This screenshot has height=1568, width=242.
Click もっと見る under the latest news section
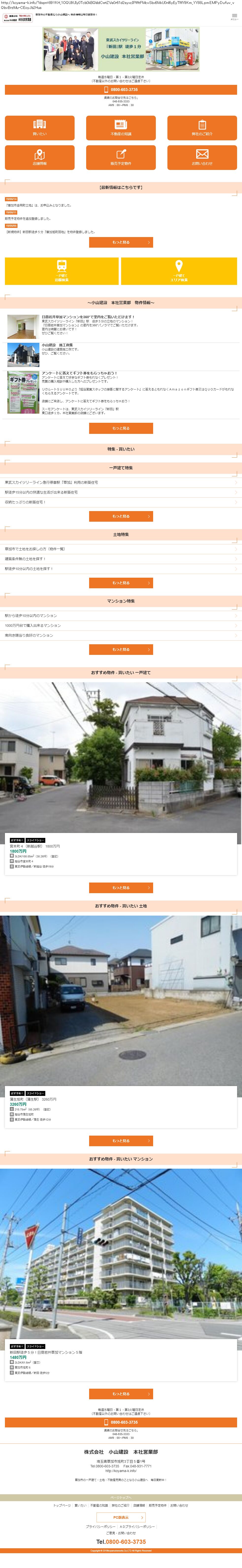coord(121,242)
